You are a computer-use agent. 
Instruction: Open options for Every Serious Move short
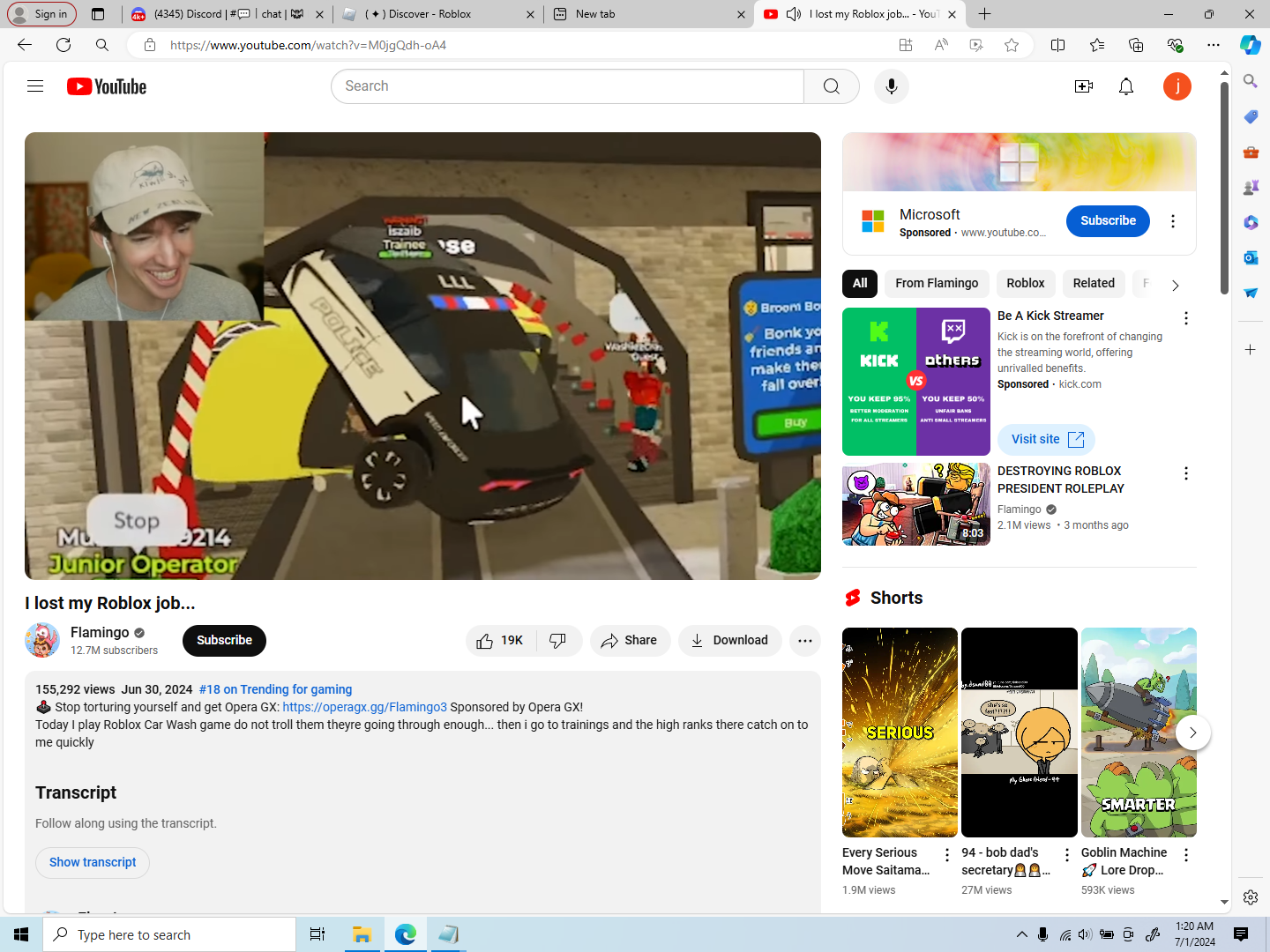947,855
